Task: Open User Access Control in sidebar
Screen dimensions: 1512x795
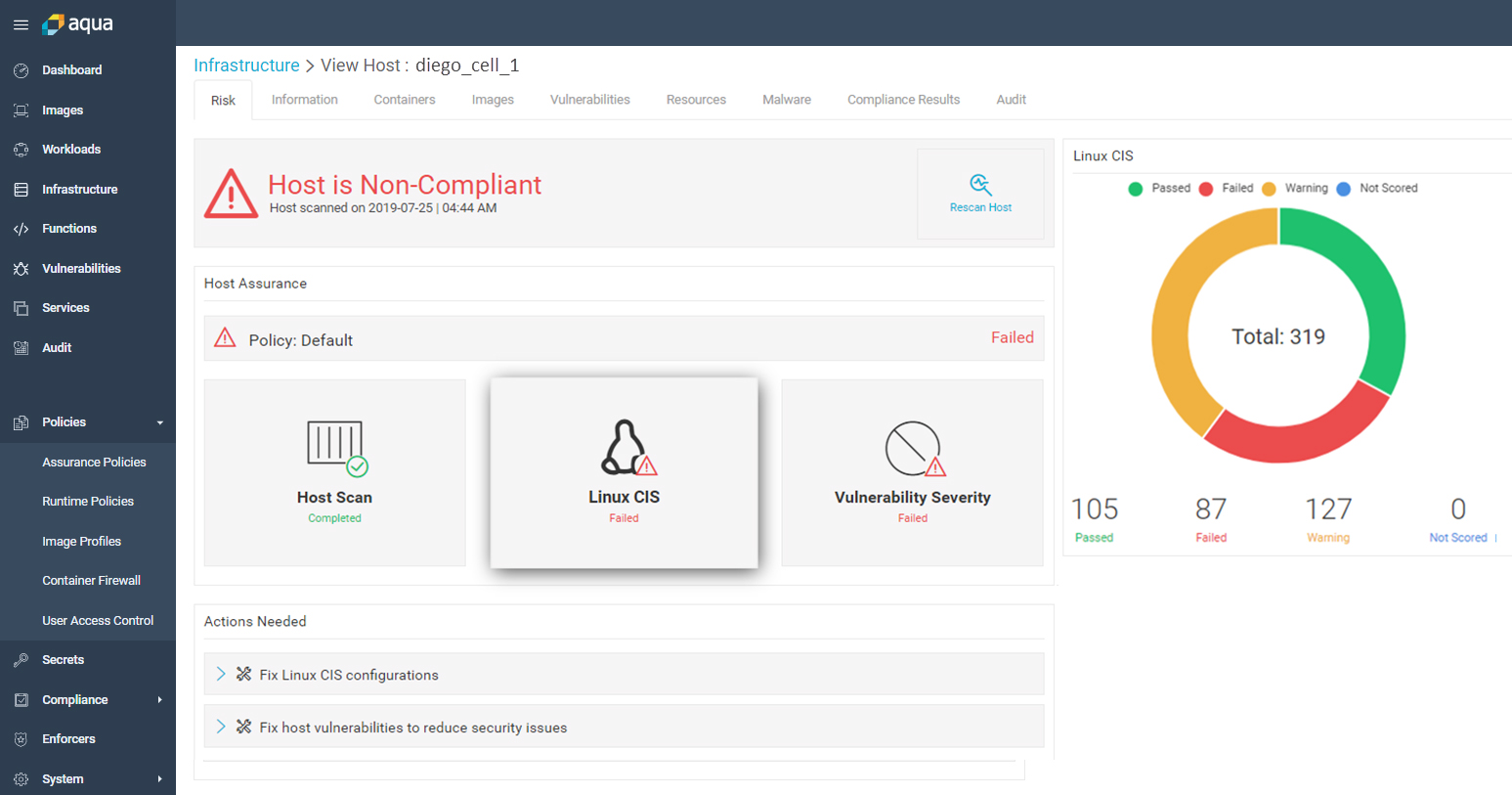Action: click(98, 621)
